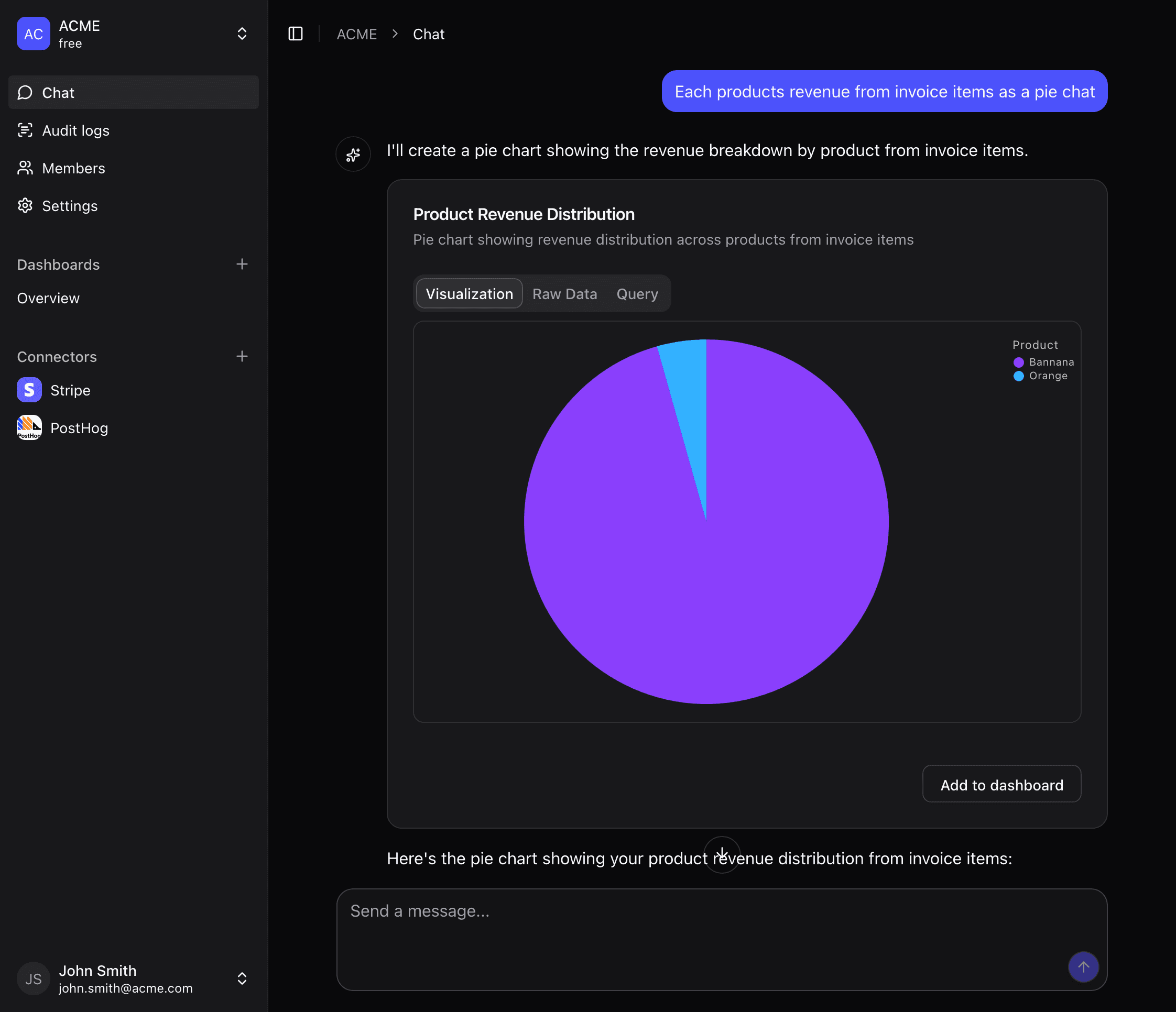Add a new connector with plus
Image resolution: width=1176 pixels, height=1012 pixels.
tap(242, 356)
